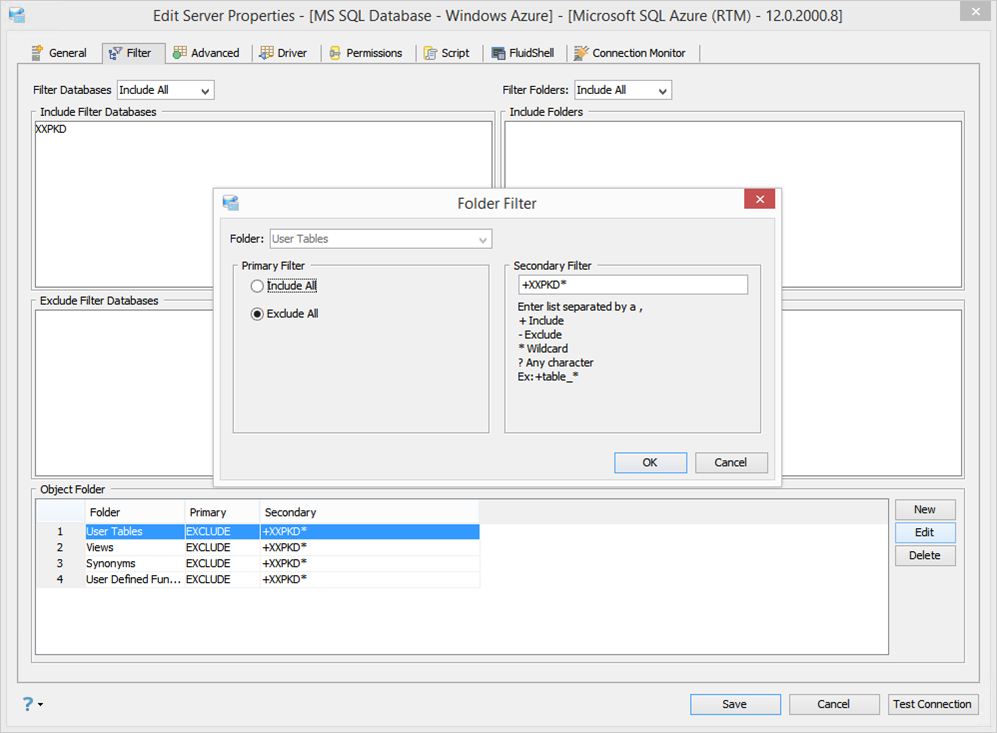Click the New object folder button
This screenshot has height=733, width=997.
tap(925, 510)
